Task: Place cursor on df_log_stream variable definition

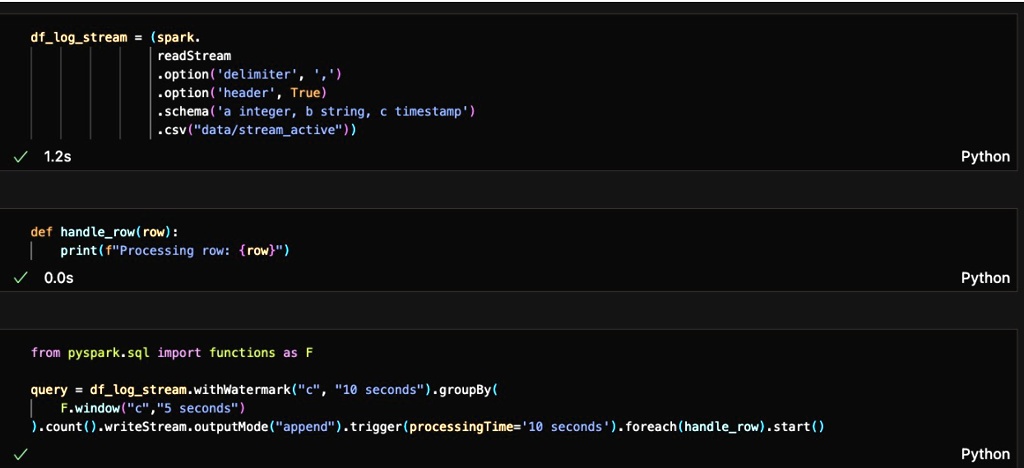Action: tap(78, 37)
